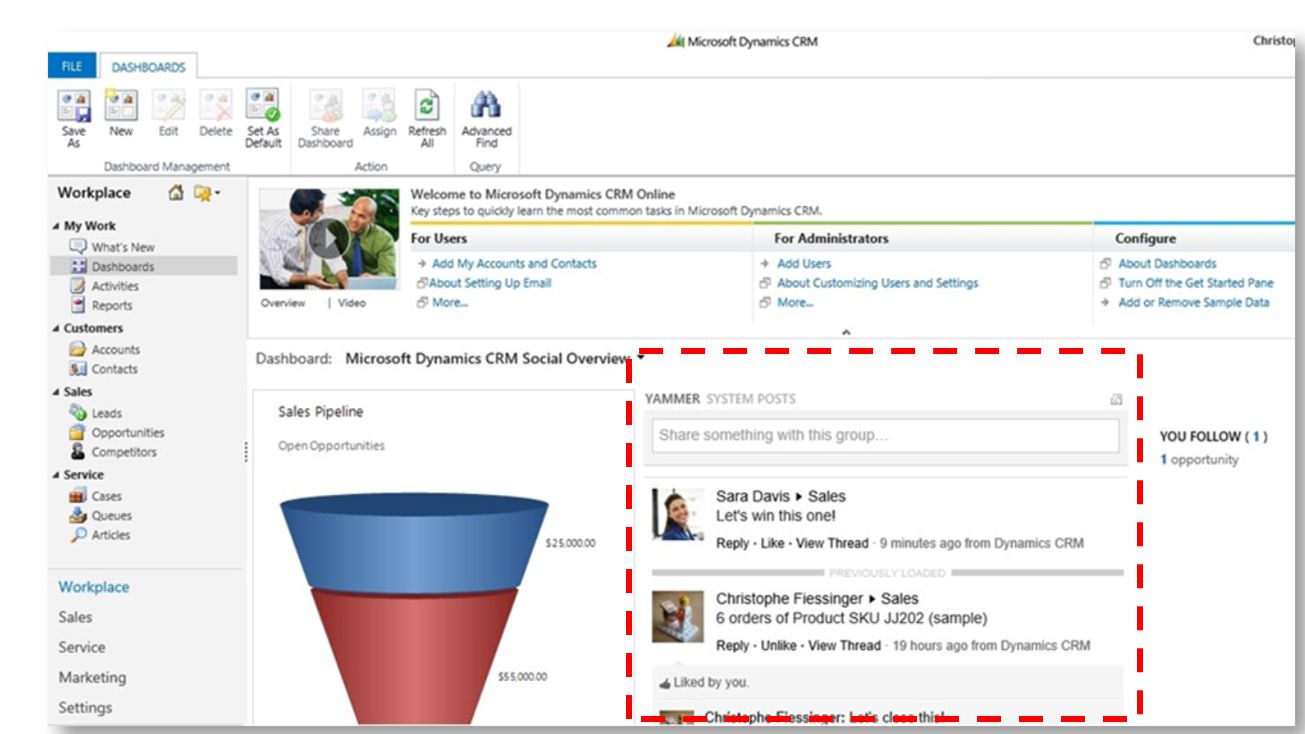Collapse the Customers section
The height and width of the screenshot is (734, 1305).
[x=56, y=329]
